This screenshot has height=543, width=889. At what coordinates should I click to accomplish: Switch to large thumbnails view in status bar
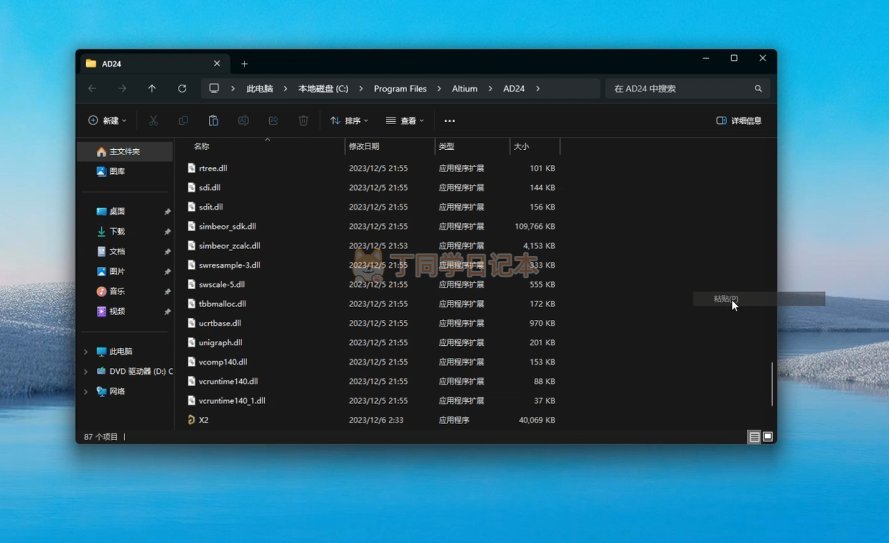(767, 437)
